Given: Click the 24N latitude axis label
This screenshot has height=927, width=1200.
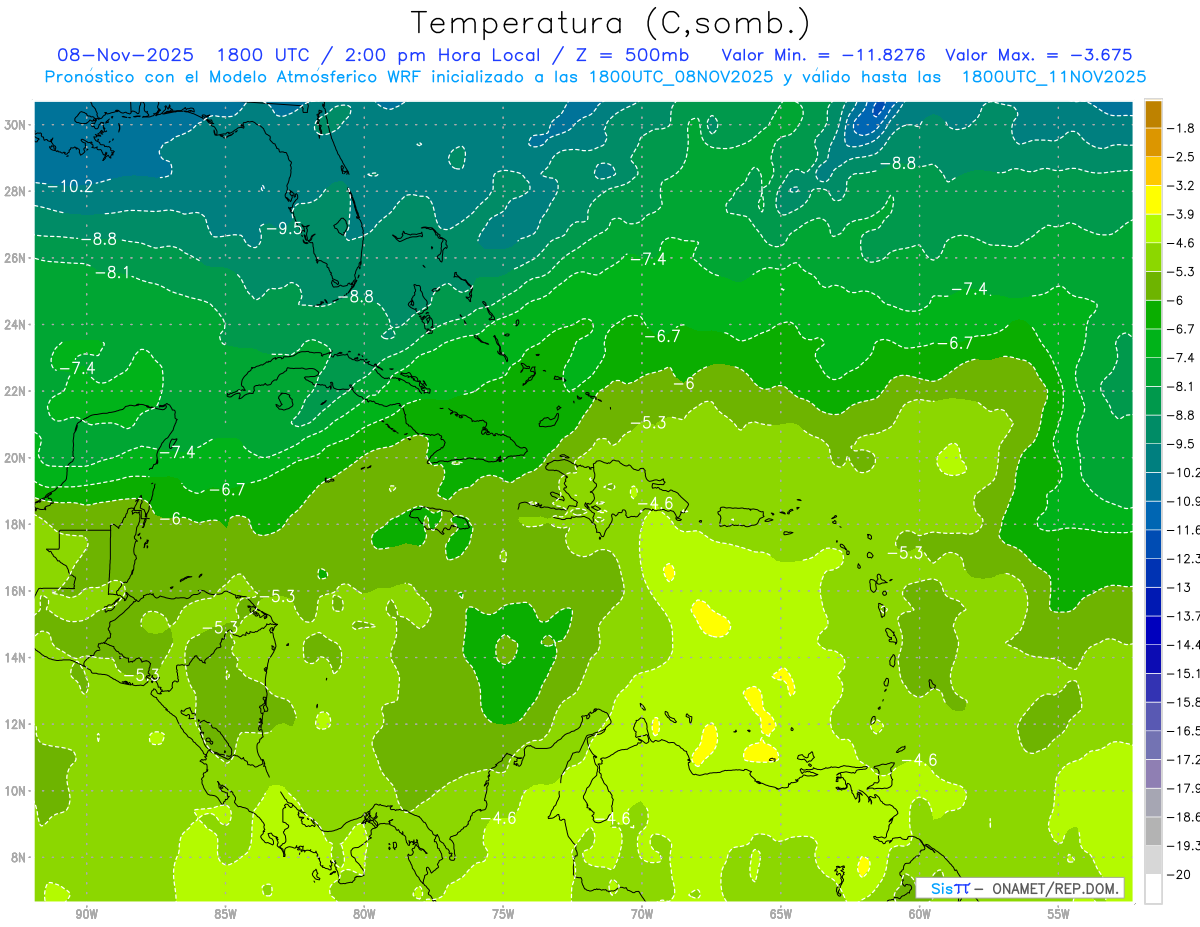Looking at the screenshot, I should [17, 325].
